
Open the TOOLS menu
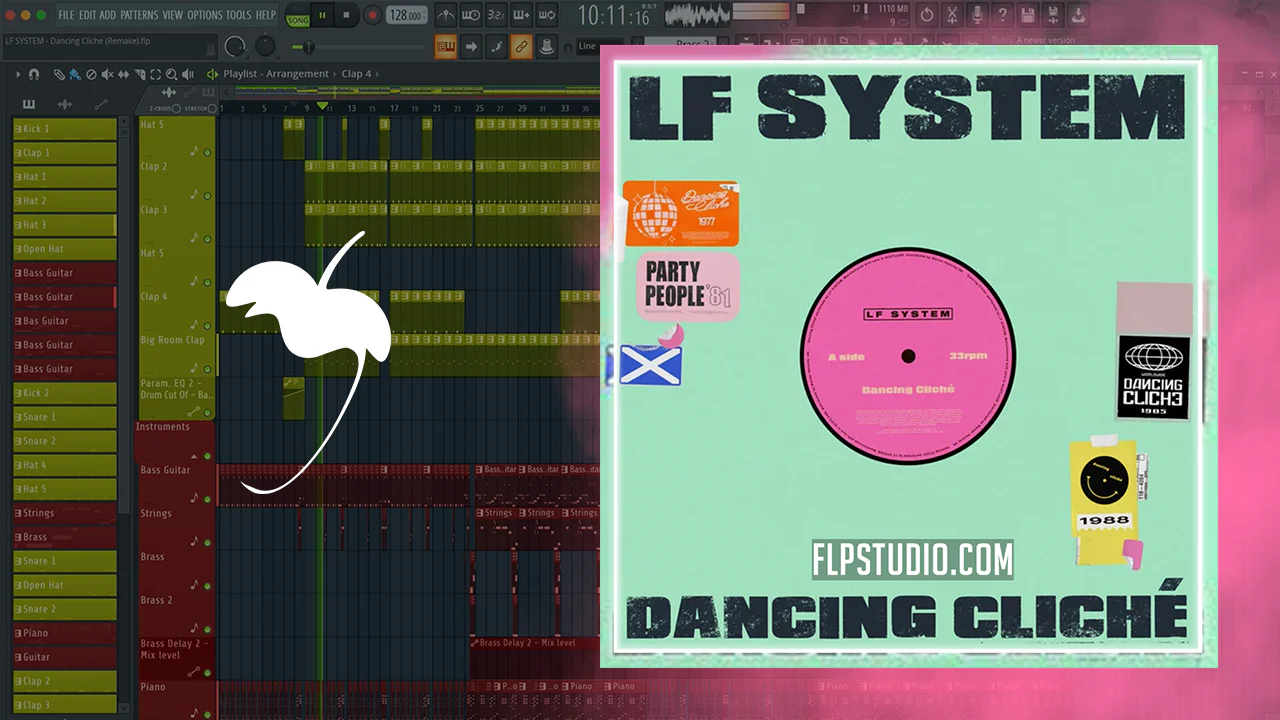(x=239, y=15)
